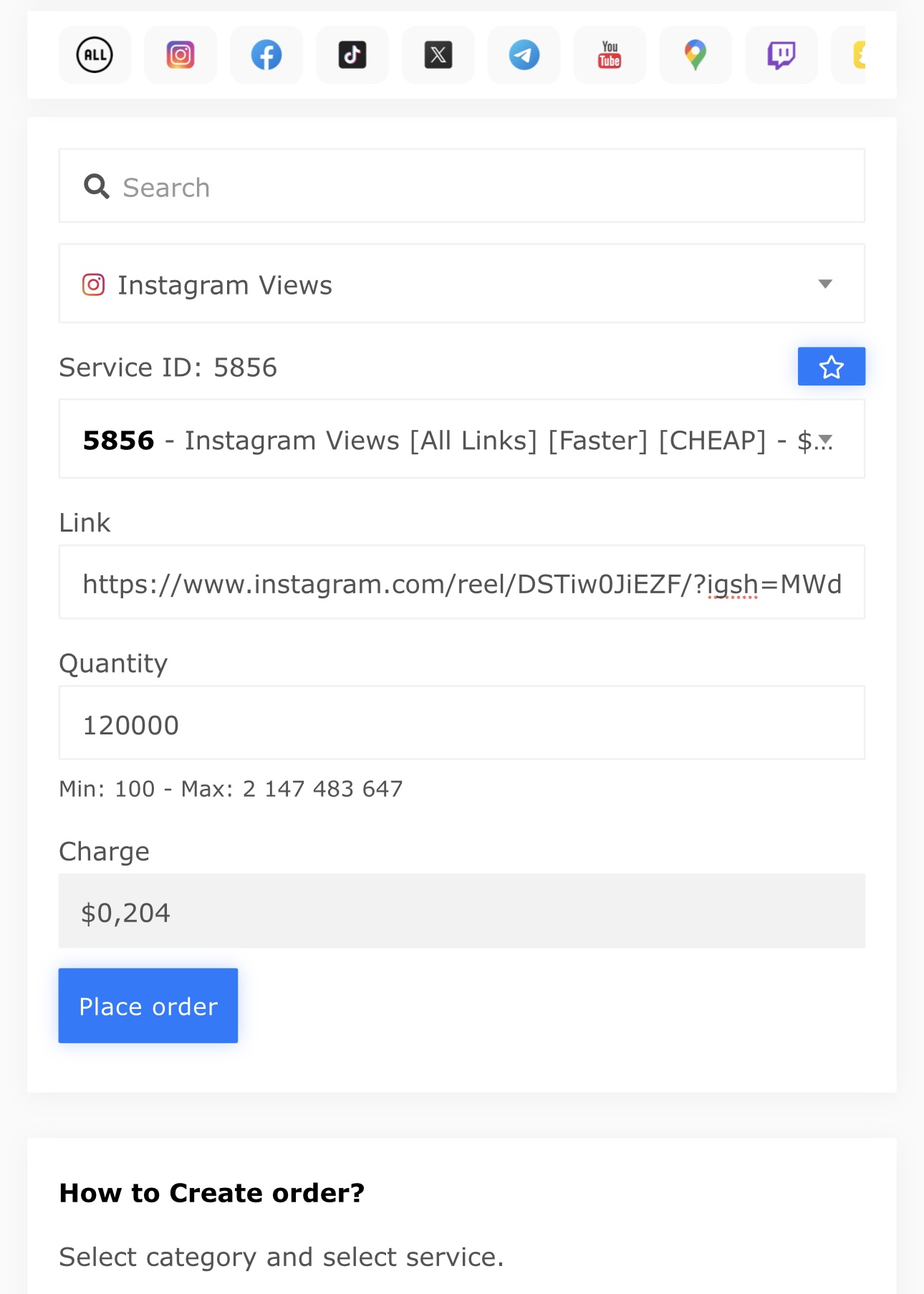Click the category dropdown arrow

pos(825,284)
